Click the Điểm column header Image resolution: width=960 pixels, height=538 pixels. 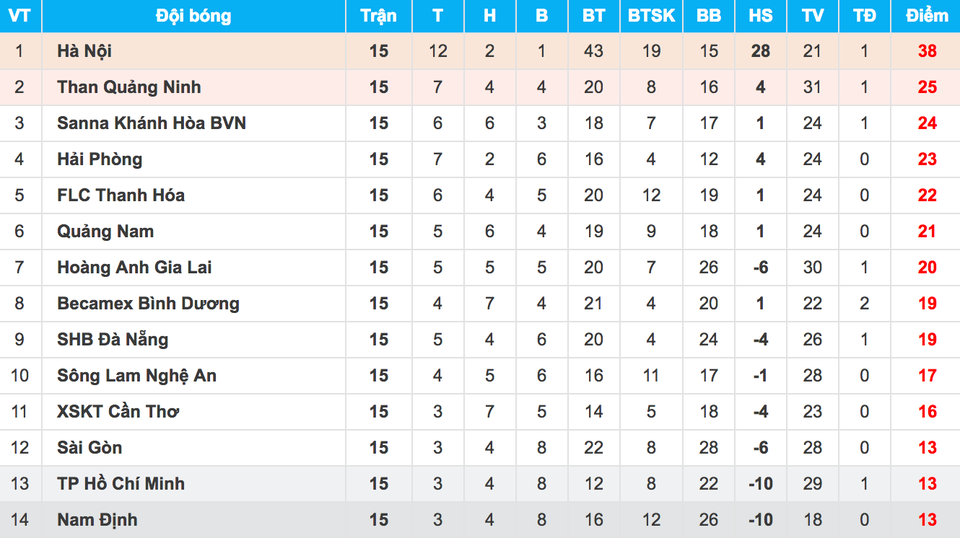click(927, 16)
